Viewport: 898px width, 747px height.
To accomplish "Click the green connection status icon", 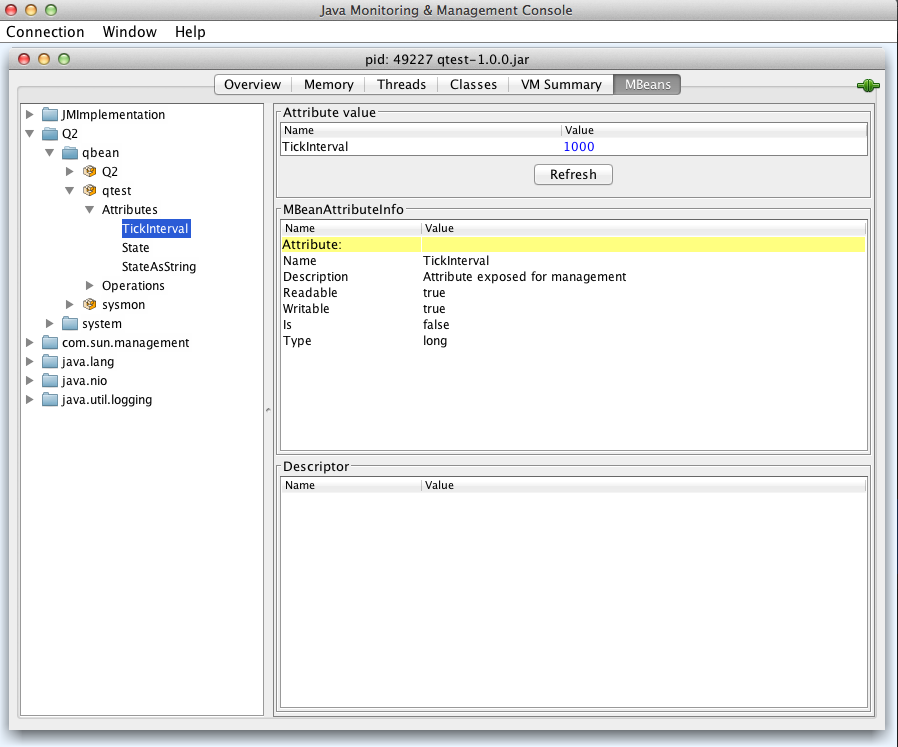I will coord(868,86).
